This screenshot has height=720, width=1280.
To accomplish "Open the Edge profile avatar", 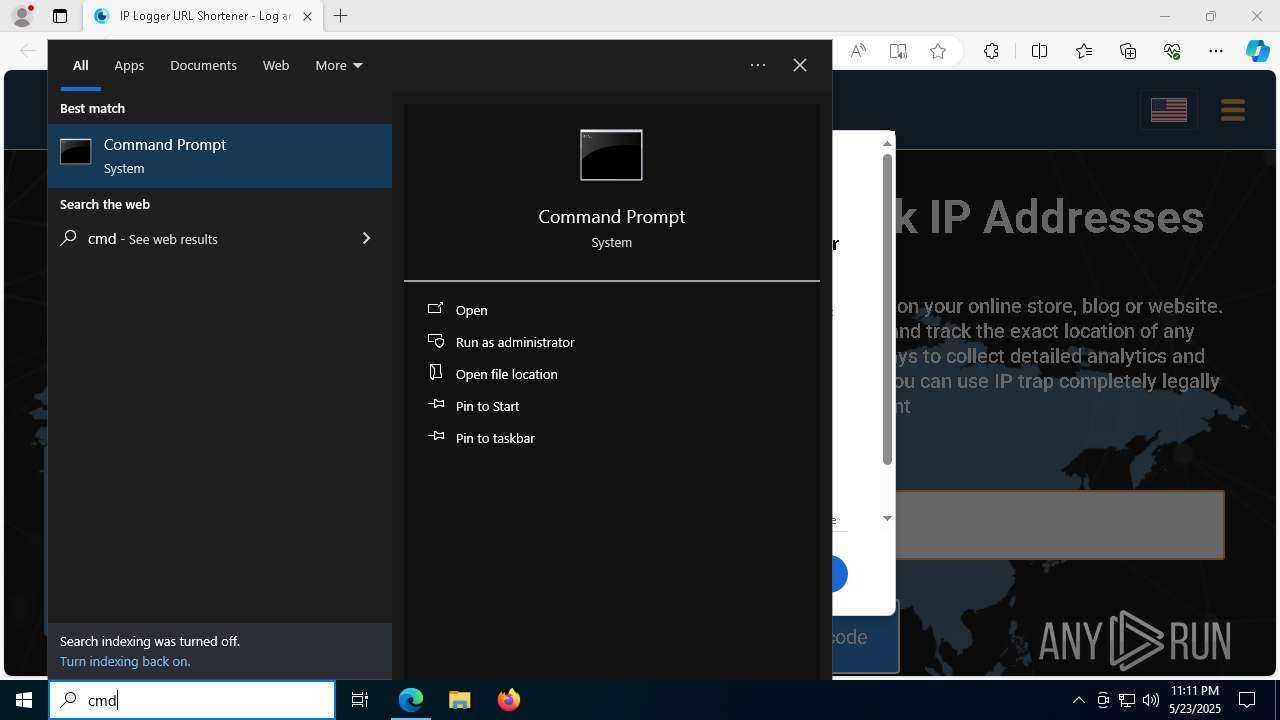I will pyautogui.click(x=22, y=16).
